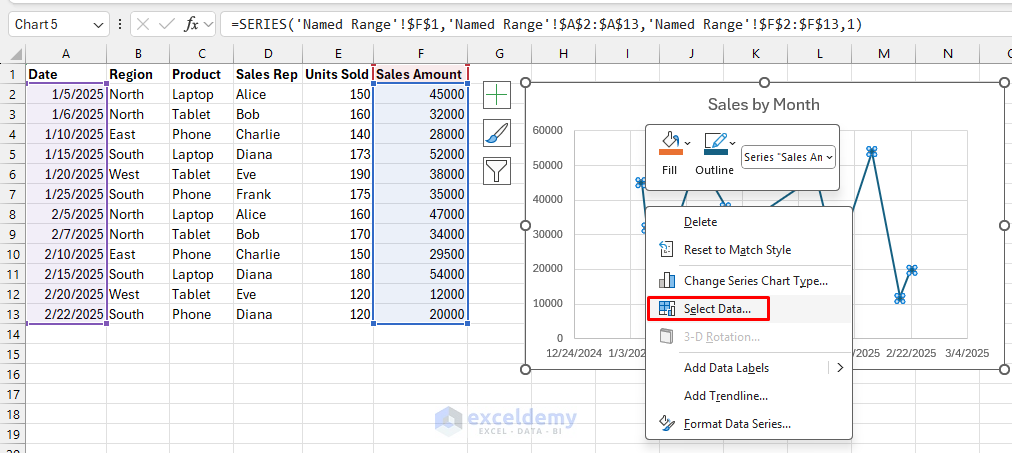
Task: Select column F header
Action: (421, 54)
